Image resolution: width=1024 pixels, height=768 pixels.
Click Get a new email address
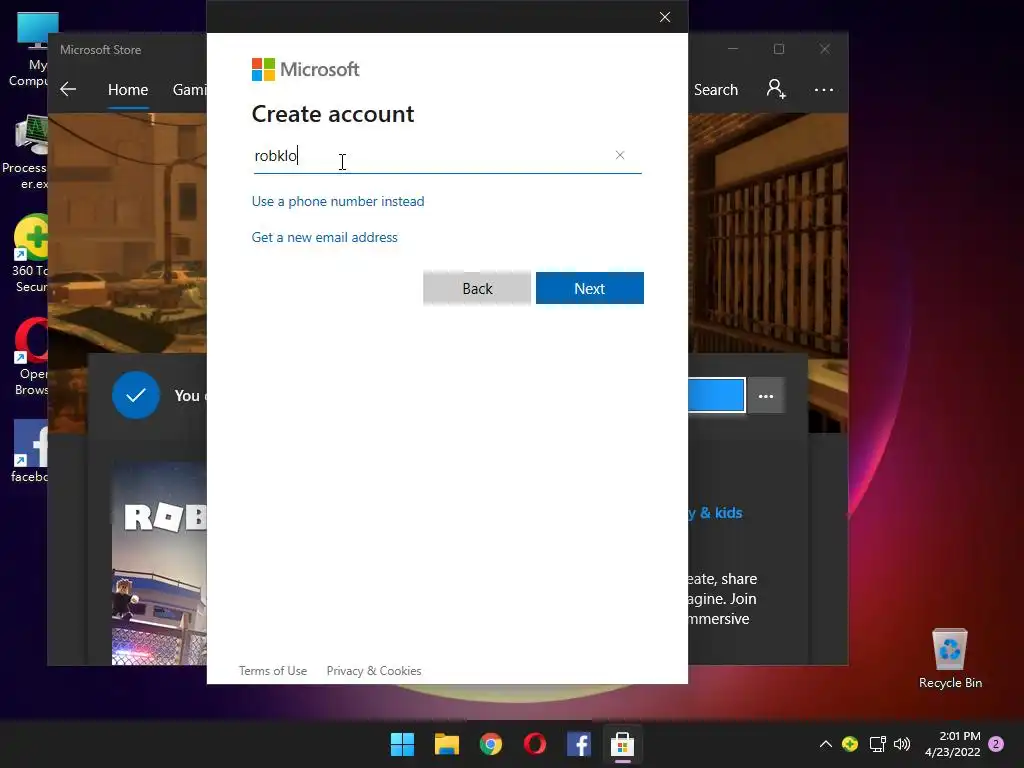[325, 237]
